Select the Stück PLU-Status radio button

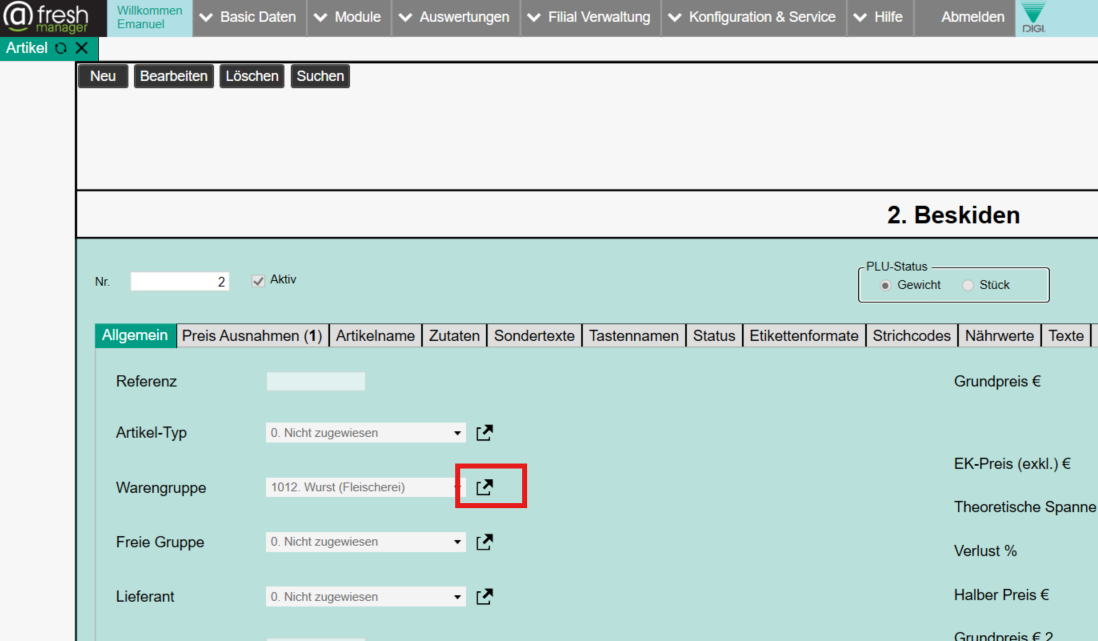coord(967,286)
